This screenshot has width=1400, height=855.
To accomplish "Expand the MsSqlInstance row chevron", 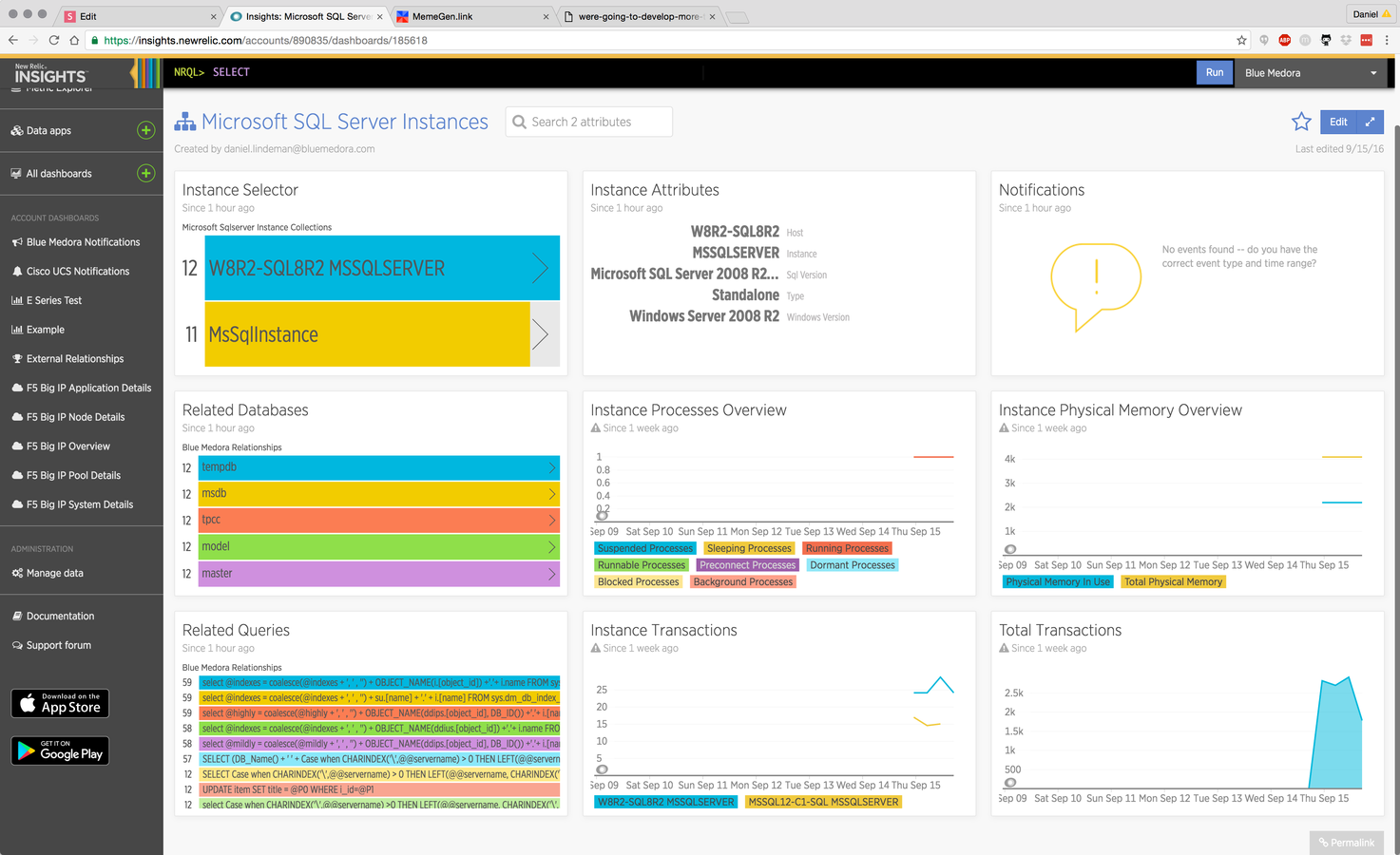I will 540,333.
